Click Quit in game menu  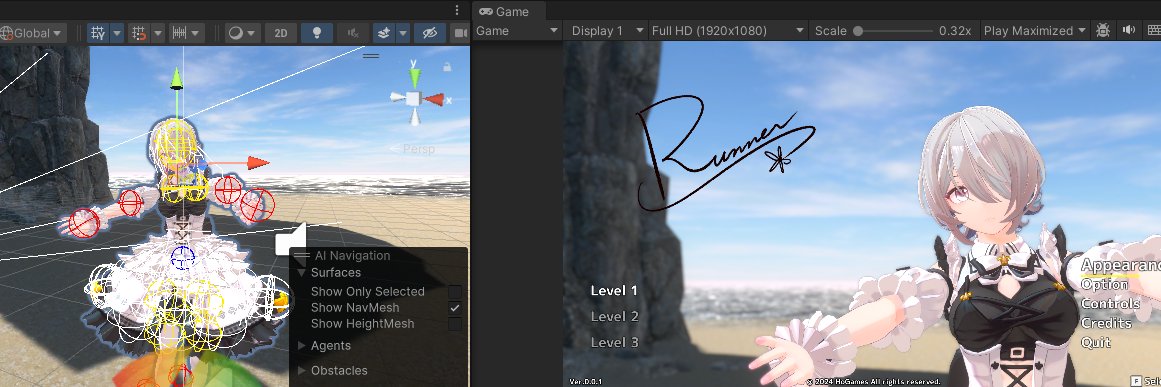point(1096,343)
